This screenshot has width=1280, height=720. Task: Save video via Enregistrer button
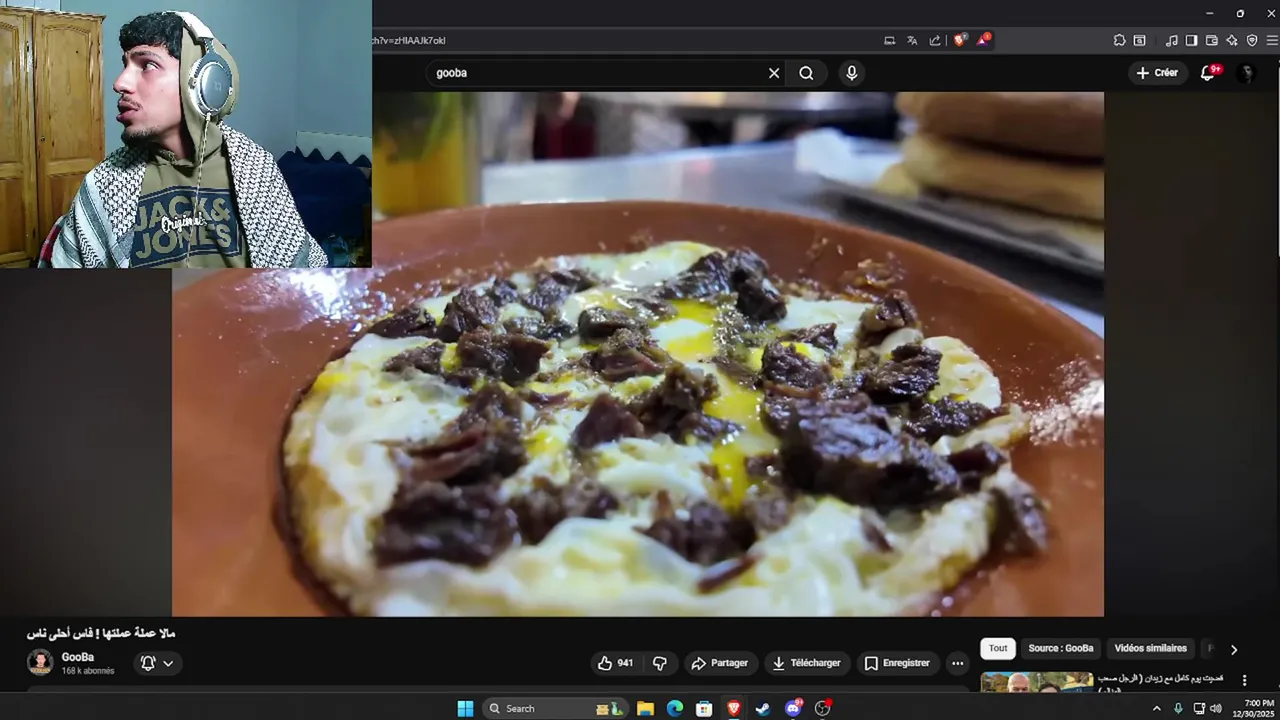tap(897, 663)
